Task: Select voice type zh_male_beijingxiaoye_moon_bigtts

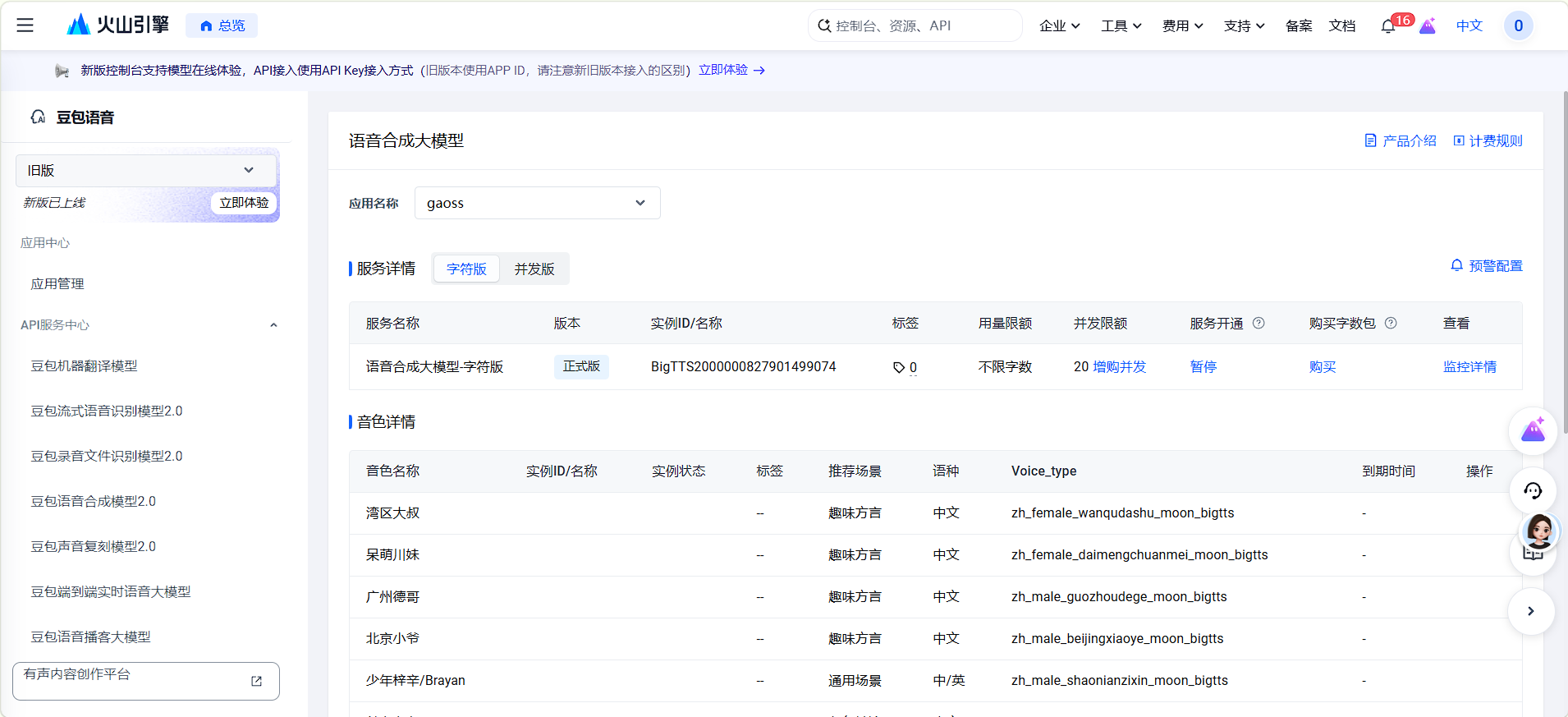Action: tap(1117, 638)
